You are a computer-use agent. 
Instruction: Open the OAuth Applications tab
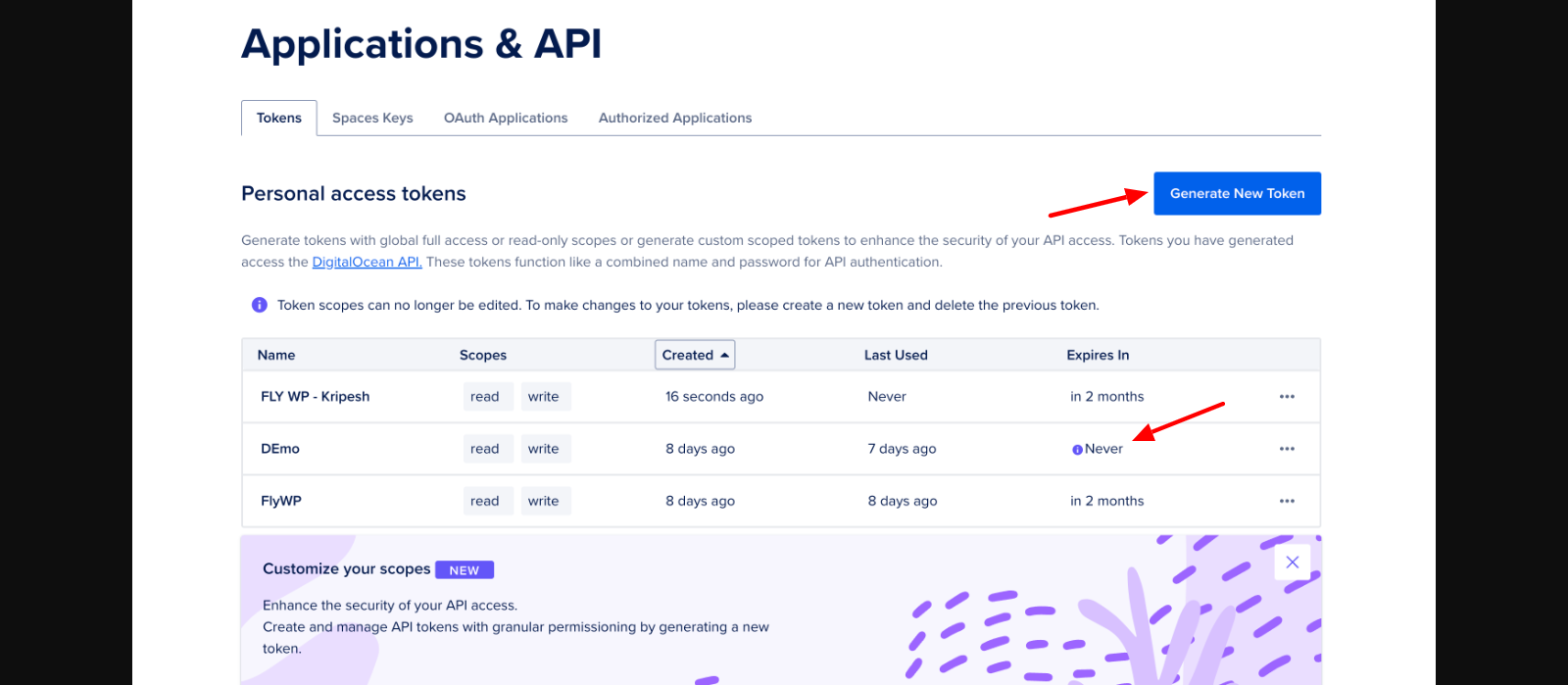[x=506, y=118]
